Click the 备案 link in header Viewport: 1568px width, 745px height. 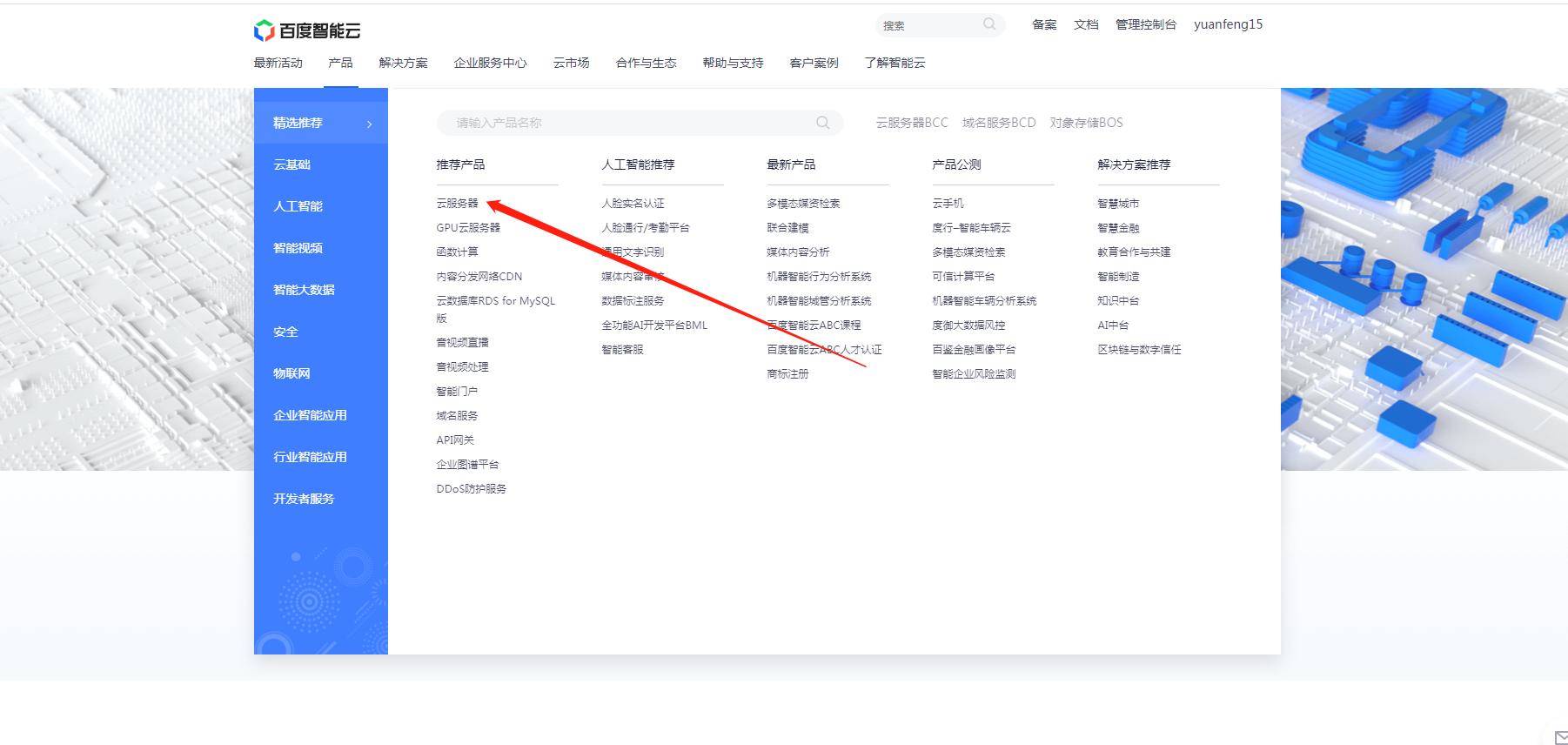point(1044,24)
